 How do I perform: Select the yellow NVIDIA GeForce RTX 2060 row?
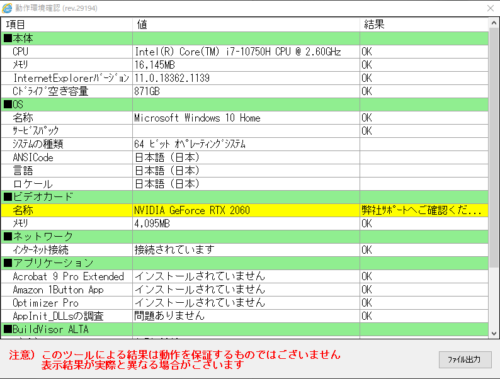pyautogui.click(x=245, y=210)
